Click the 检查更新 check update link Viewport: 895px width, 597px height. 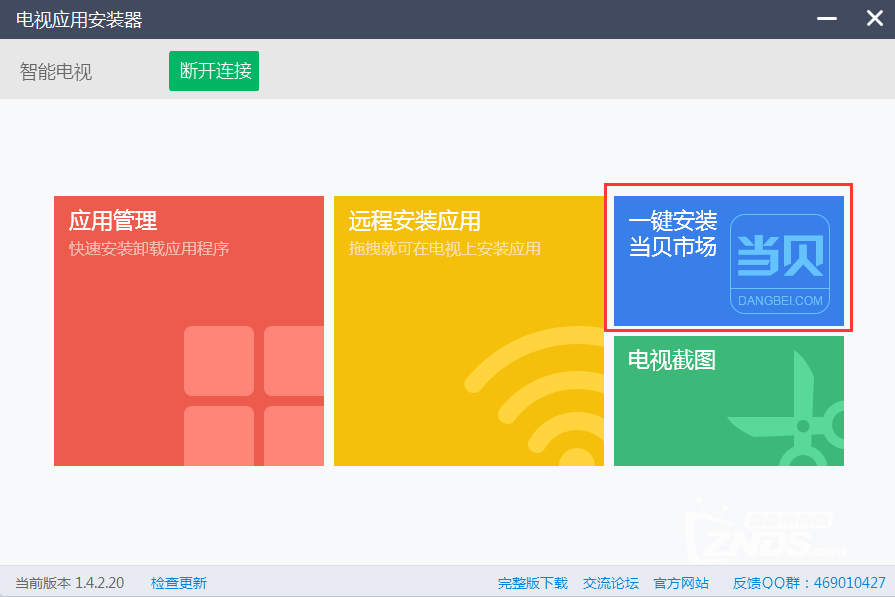(179, 583)
